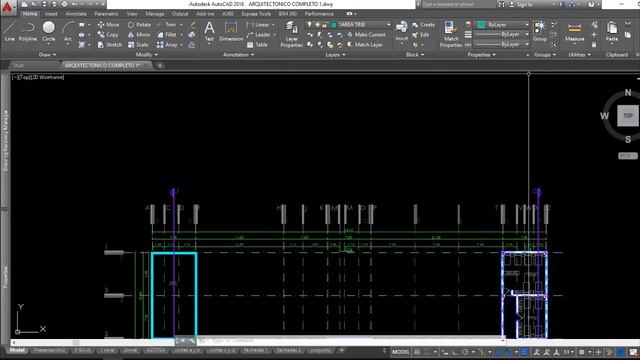Viewport: 640px width, 360px height.
Task: Toggle MODEL space button in status bar
Action: [401, 352]
